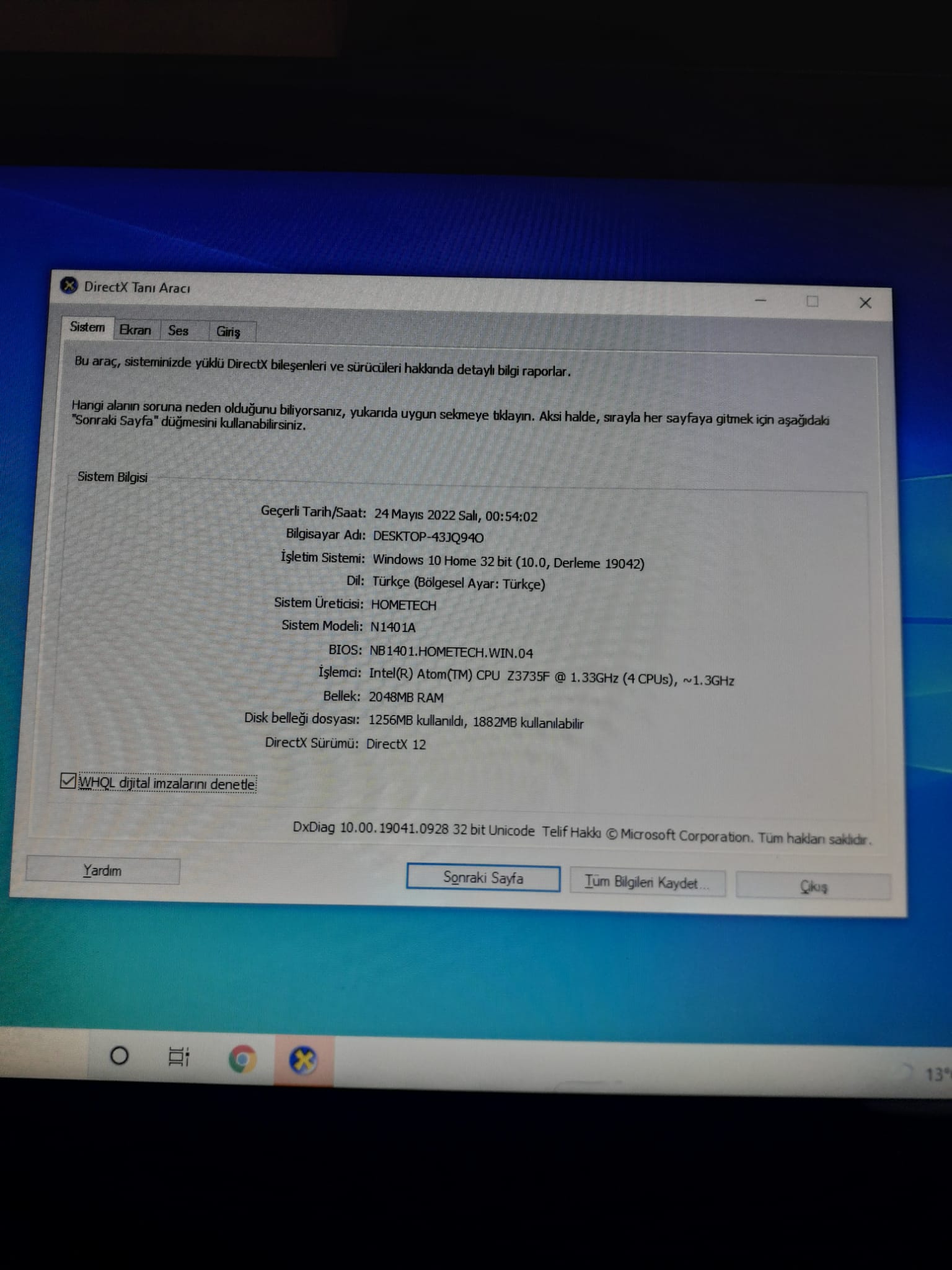Screen dimensions: 952x1270
Task: Click Tüm Bilgileri Kaydet button
Action: pyautogui.click(x=647, y=882)
